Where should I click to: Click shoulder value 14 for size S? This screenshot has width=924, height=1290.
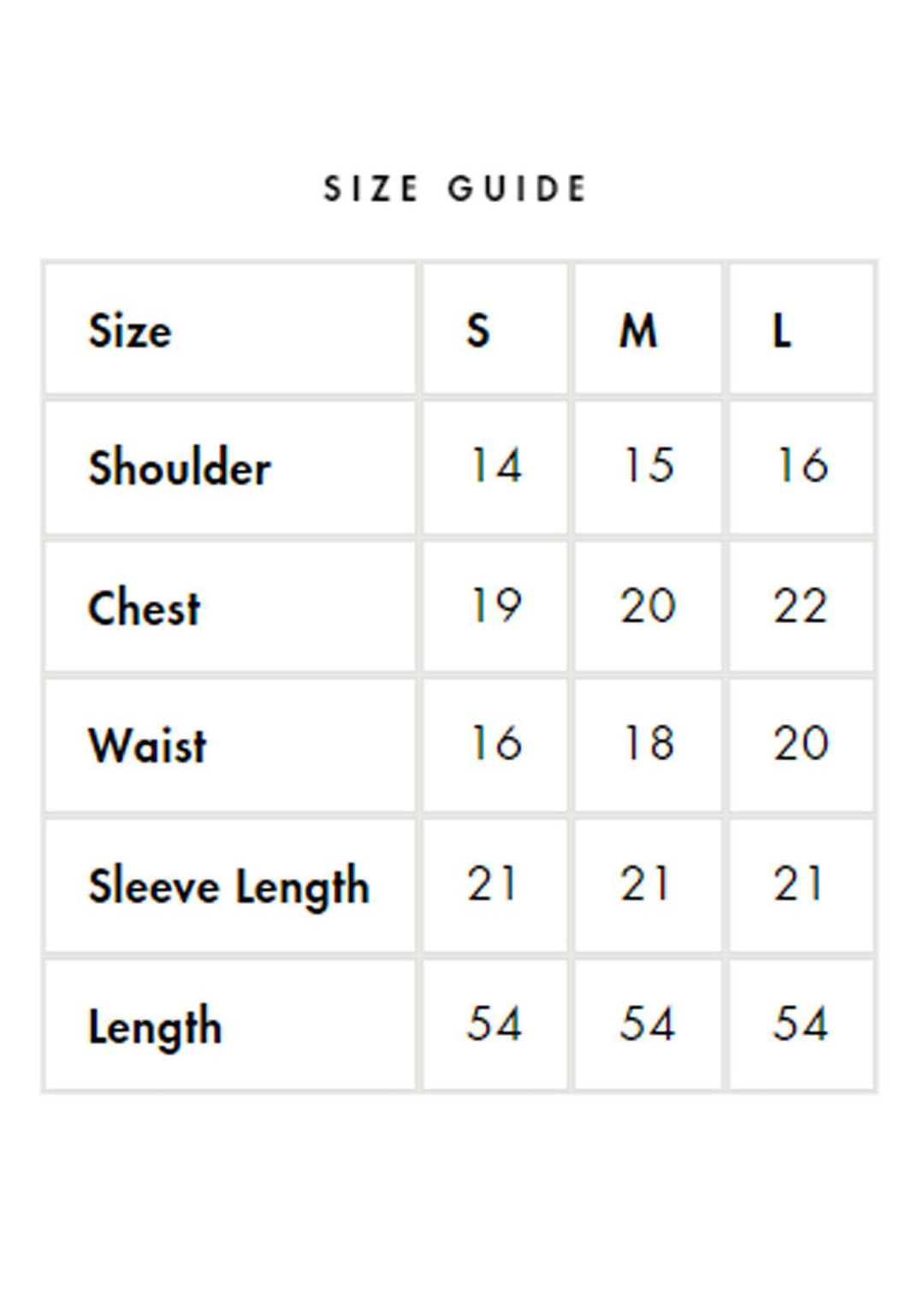pyautogui.click(x=495, y=467)
